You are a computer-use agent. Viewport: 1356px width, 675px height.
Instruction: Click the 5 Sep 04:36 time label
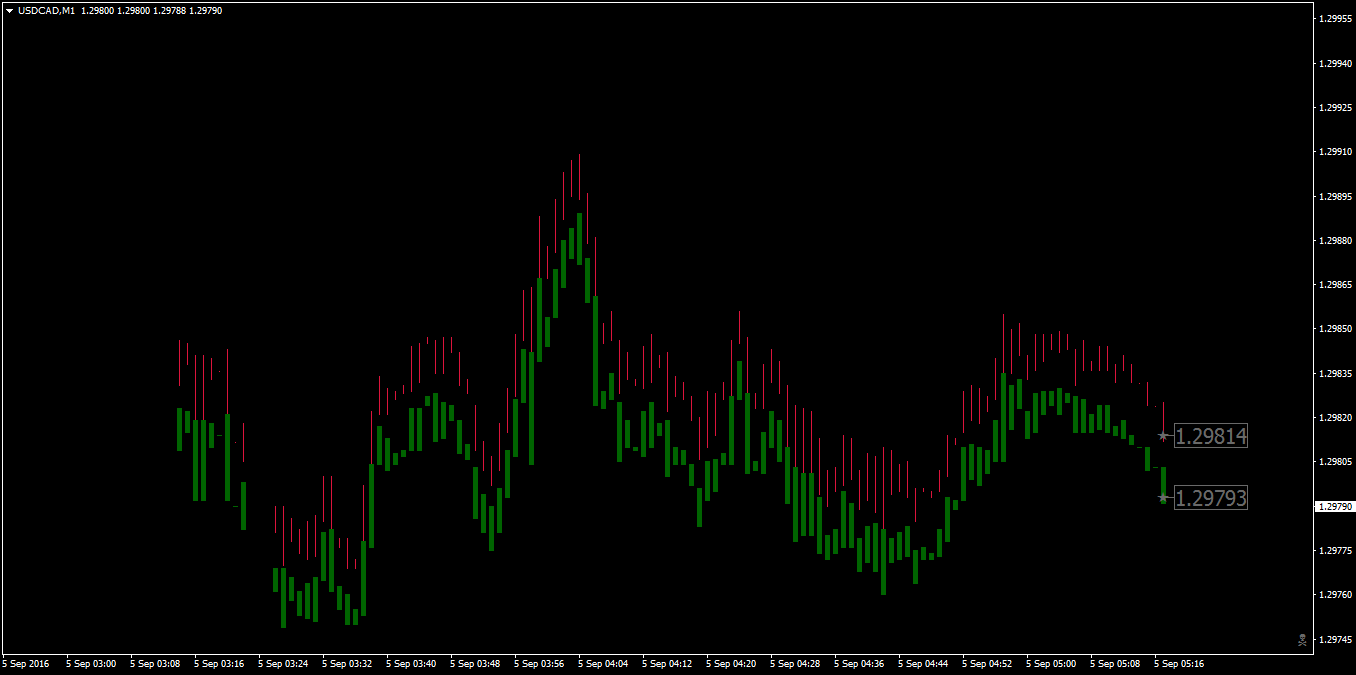[859, 663]
